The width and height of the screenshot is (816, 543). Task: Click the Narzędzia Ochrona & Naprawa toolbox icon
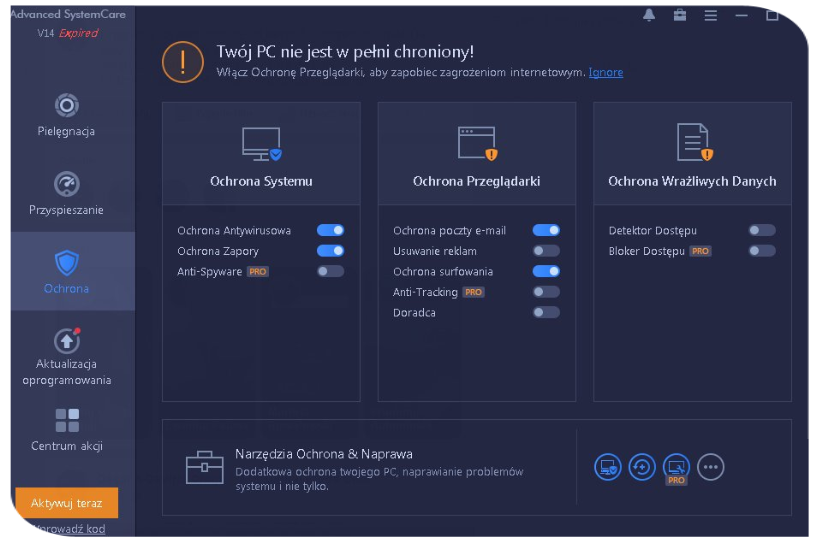pos(205,467)
